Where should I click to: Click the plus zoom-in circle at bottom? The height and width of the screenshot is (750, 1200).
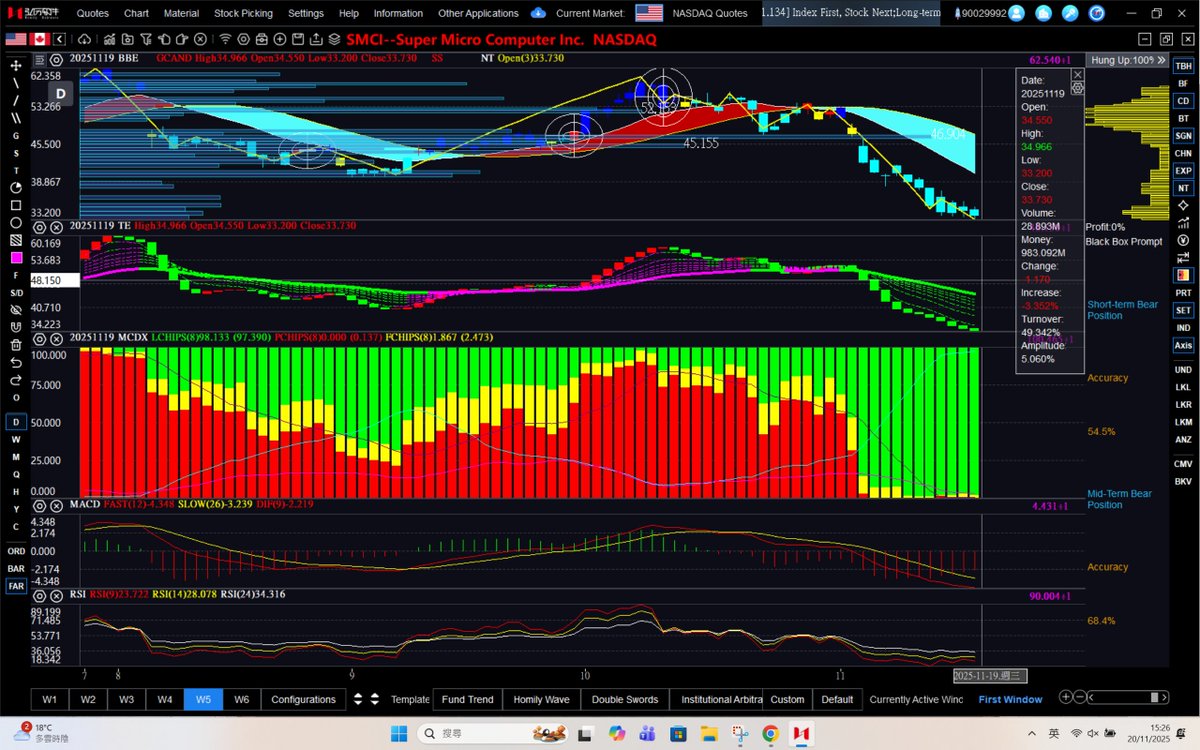1067,698
